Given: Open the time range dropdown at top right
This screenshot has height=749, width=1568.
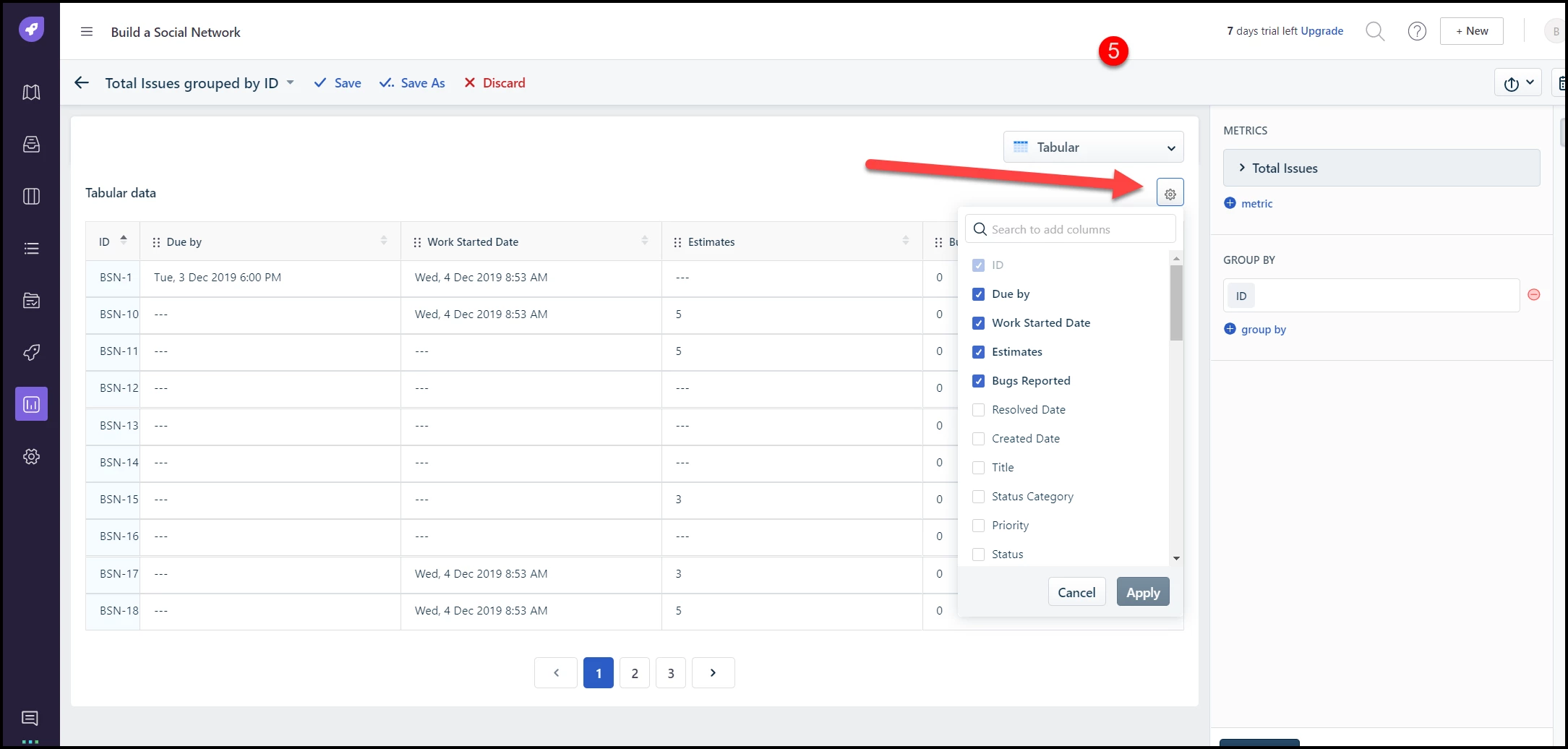Looking at the screenshot, I should pos(1517,83).
